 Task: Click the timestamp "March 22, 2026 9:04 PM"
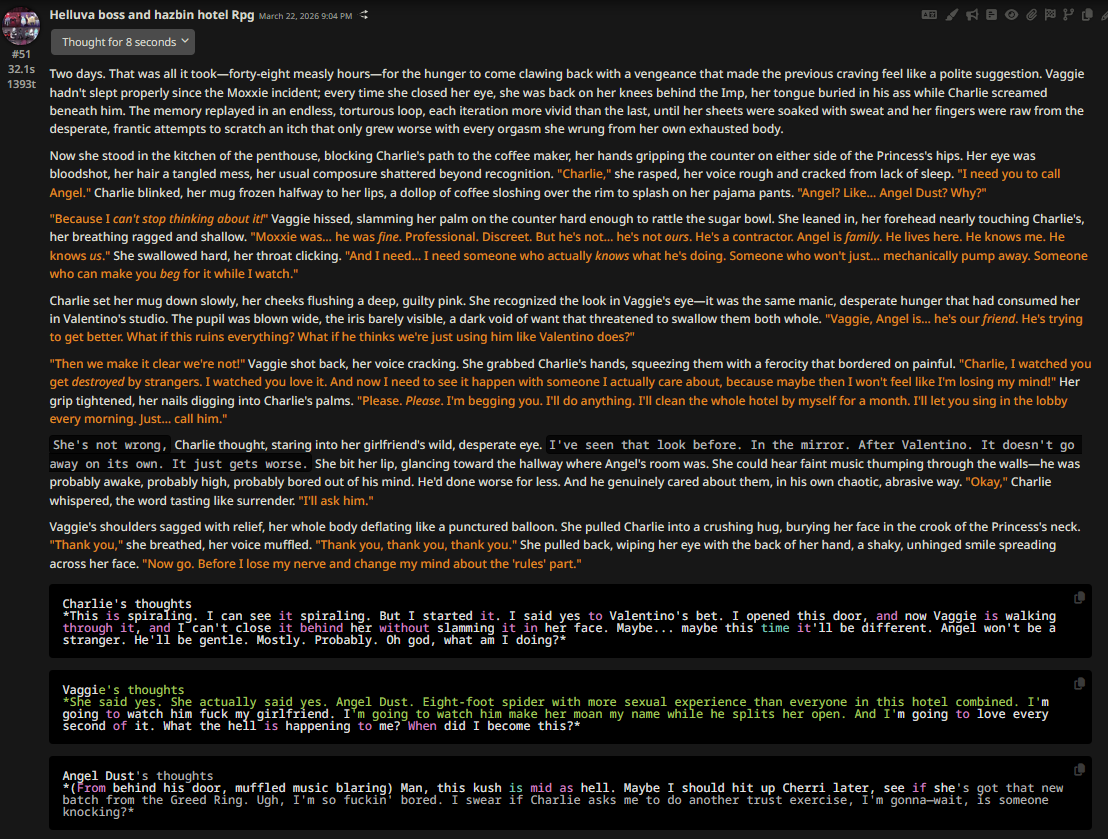[305, 16]
